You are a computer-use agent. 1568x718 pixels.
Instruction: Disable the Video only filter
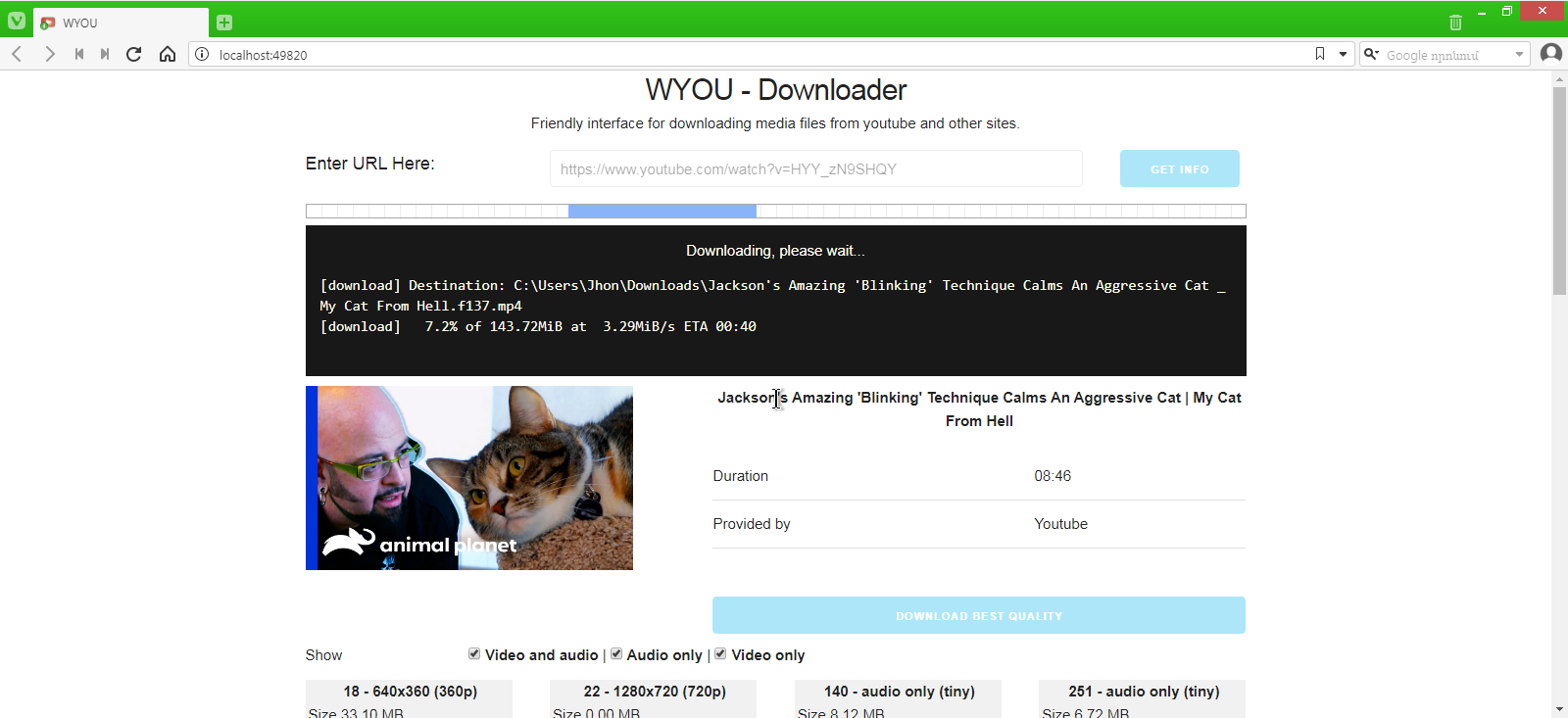[720, 654]
